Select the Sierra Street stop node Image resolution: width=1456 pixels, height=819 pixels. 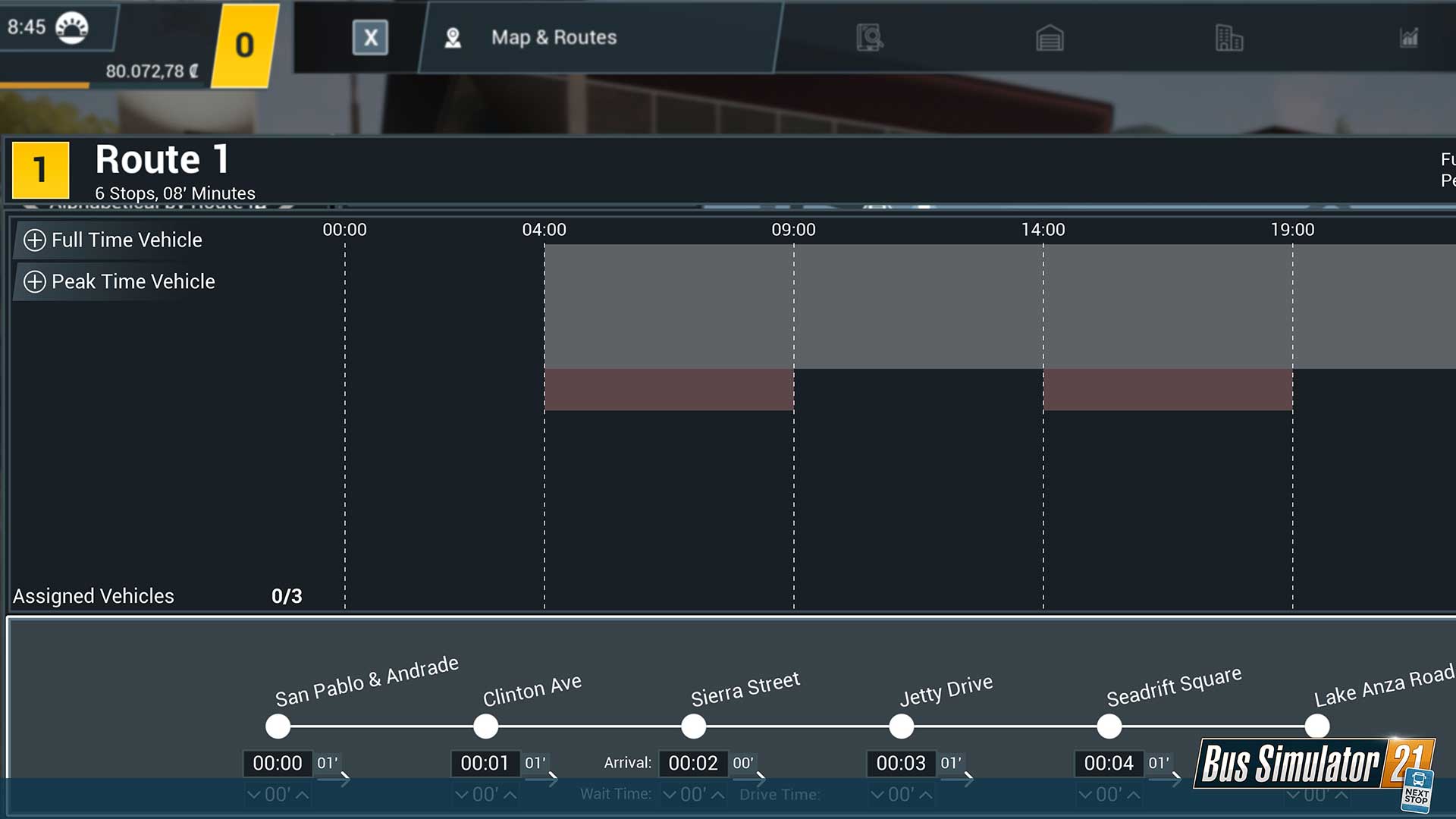[693, 726]
